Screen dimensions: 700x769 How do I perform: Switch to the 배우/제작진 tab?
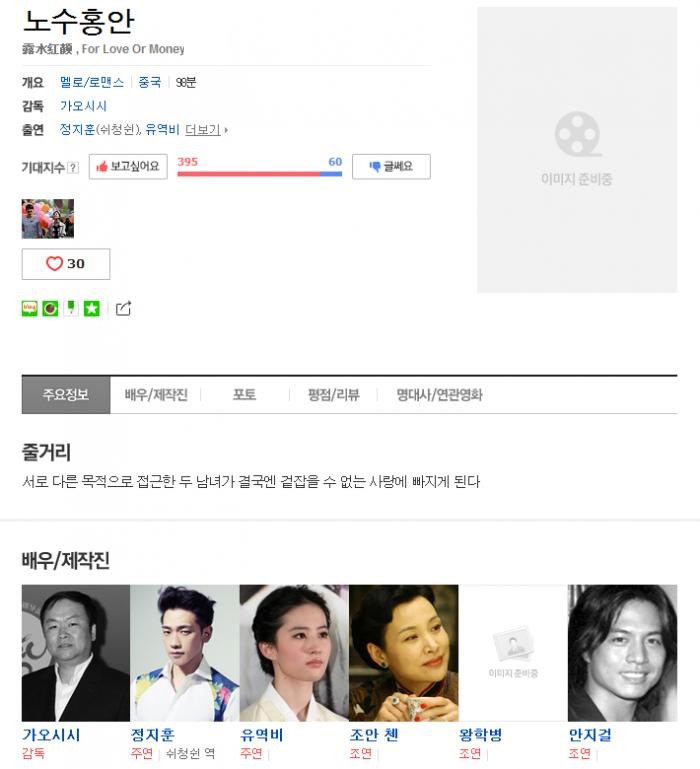[x=156, y=395]
